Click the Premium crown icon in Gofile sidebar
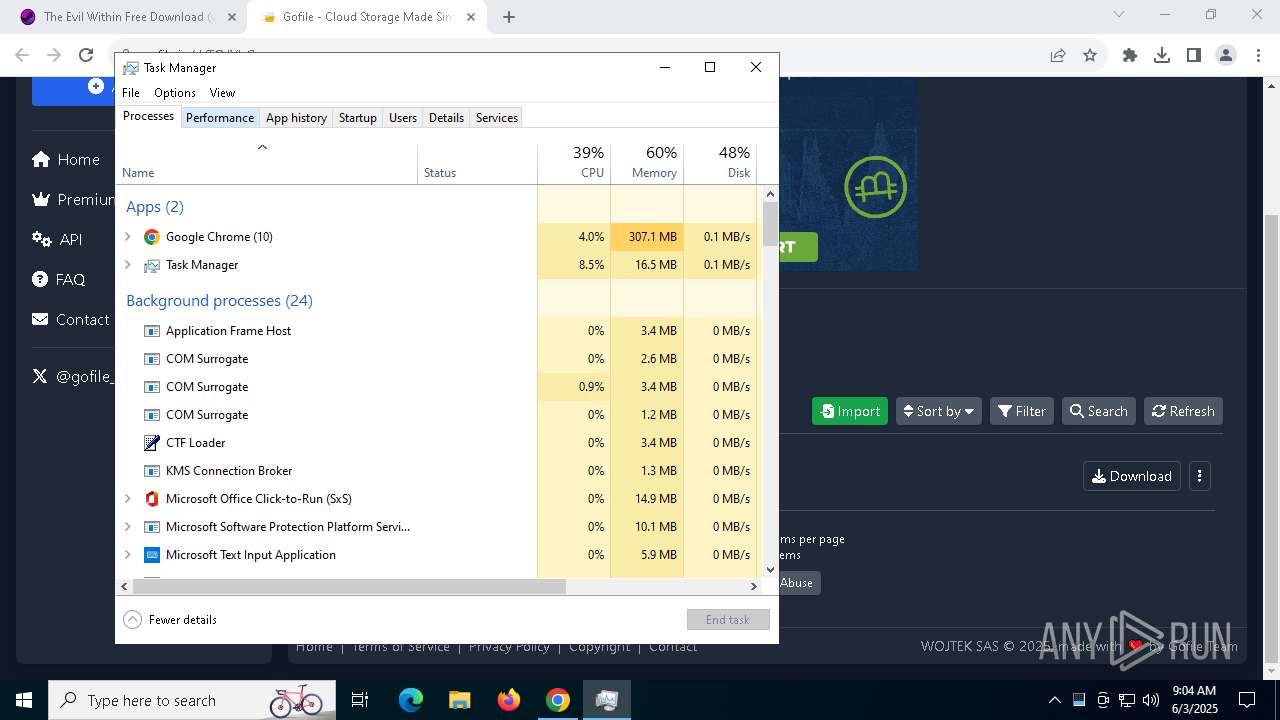Screen dimensions: 1280x720 click(41, 199)
